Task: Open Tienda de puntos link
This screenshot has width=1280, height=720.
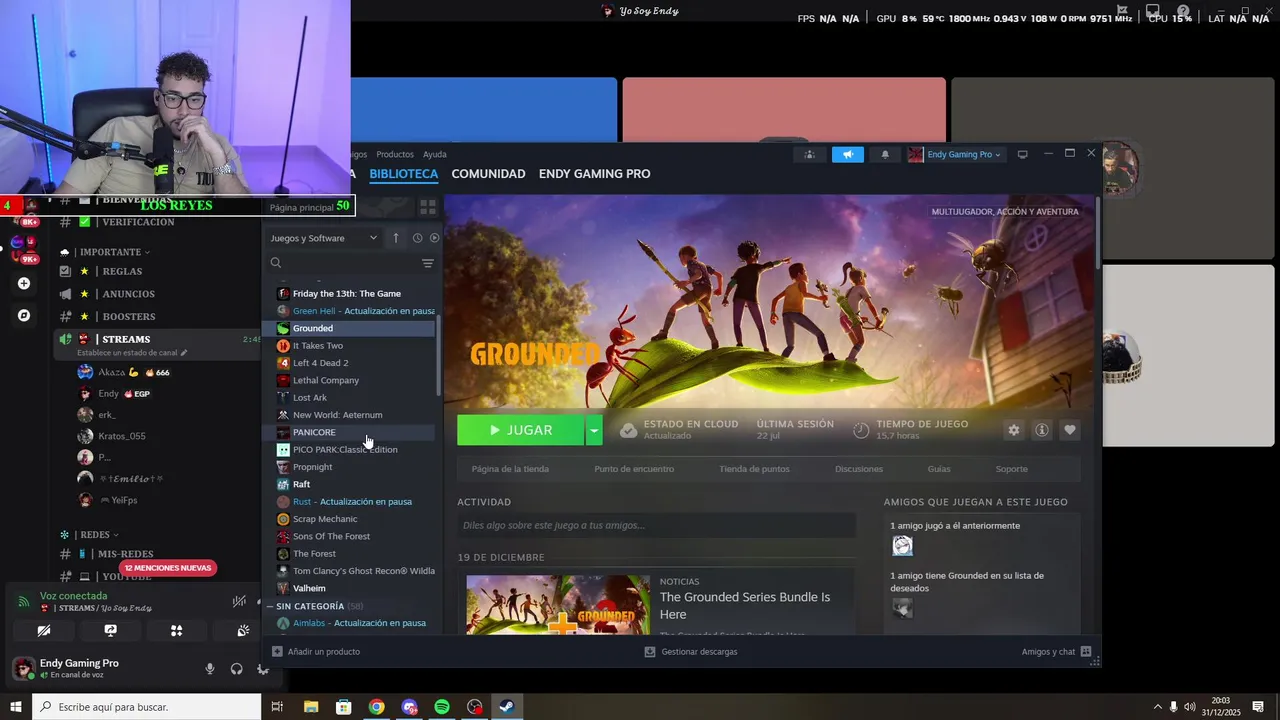Action: click(x=754, y=469)
